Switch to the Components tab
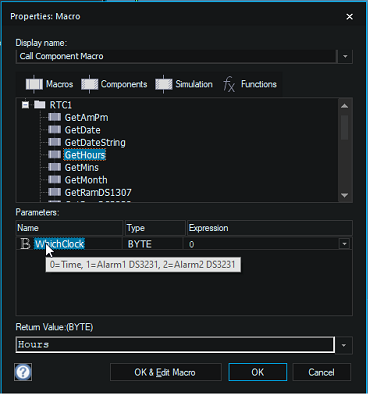 click(x=114, y=84)
